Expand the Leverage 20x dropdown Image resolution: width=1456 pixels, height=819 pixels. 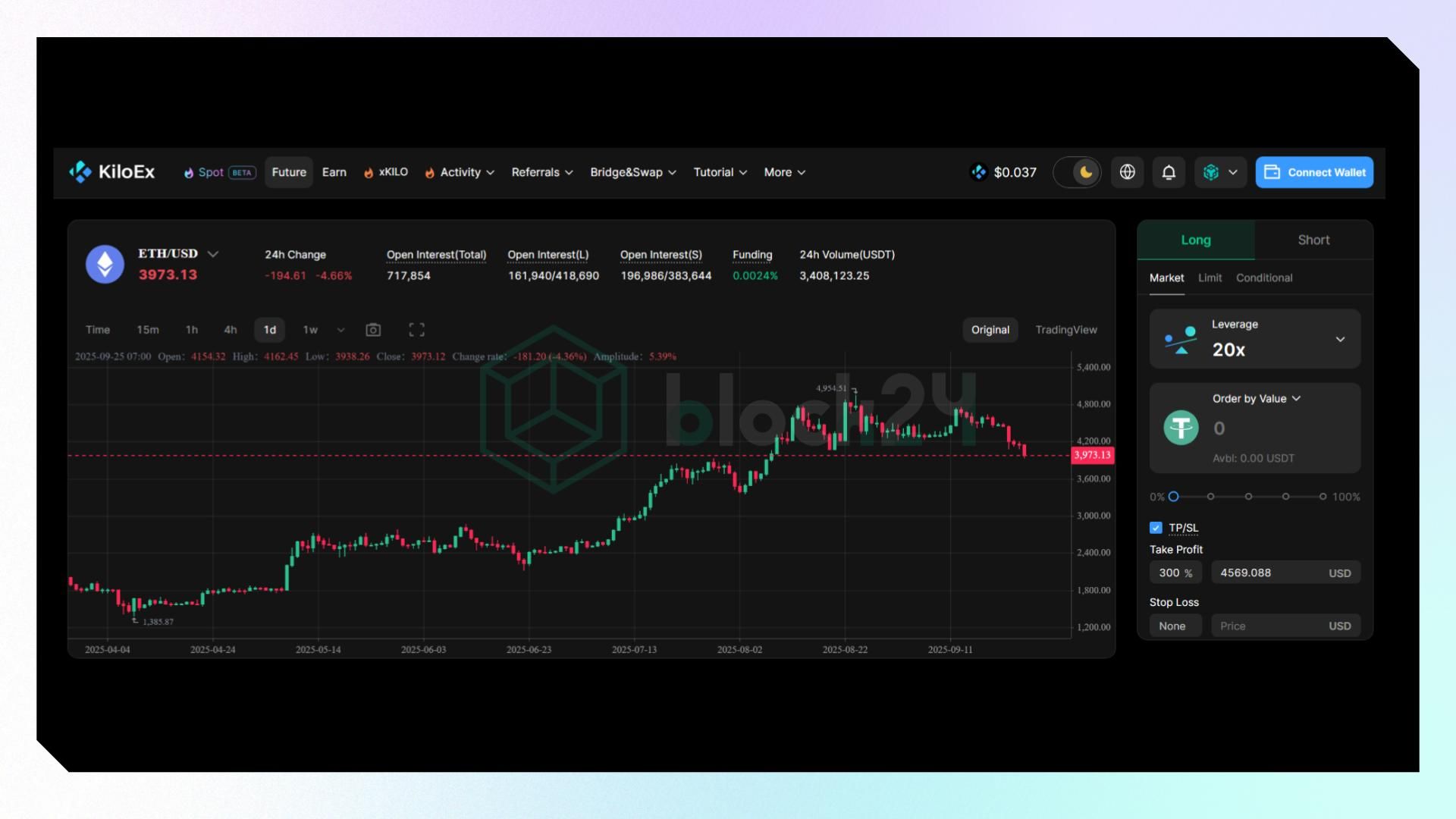[1340, 339]
